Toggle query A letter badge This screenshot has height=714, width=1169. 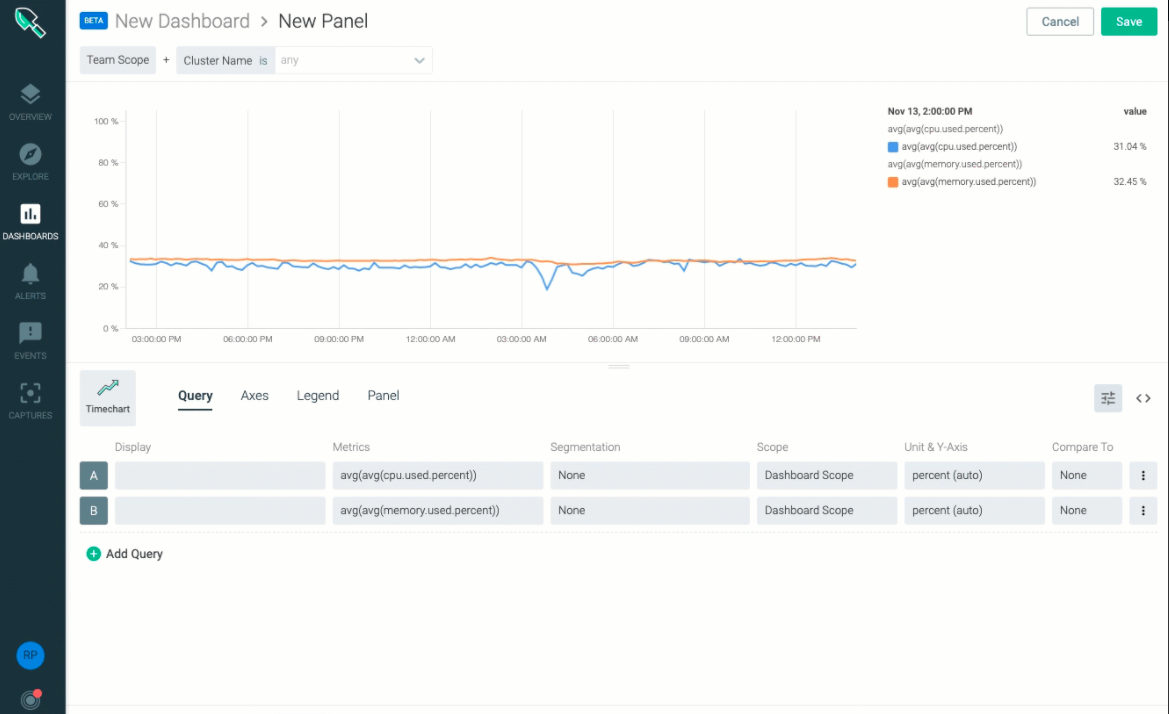(x=94, y=476)
